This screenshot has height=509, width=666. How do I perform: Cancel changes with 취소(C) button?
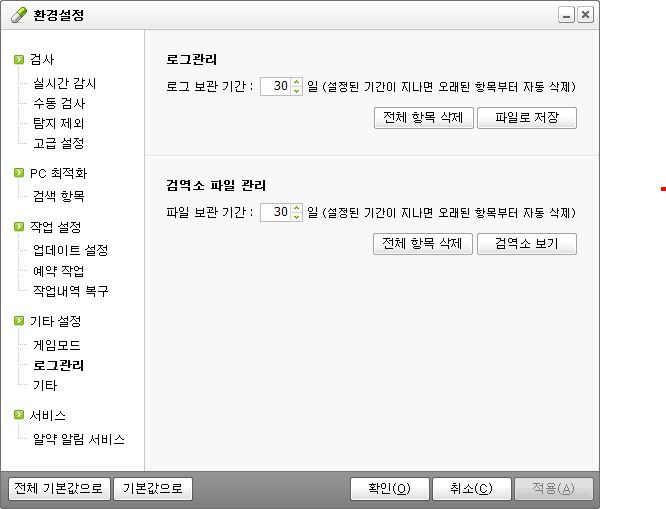tap(471, 489)
